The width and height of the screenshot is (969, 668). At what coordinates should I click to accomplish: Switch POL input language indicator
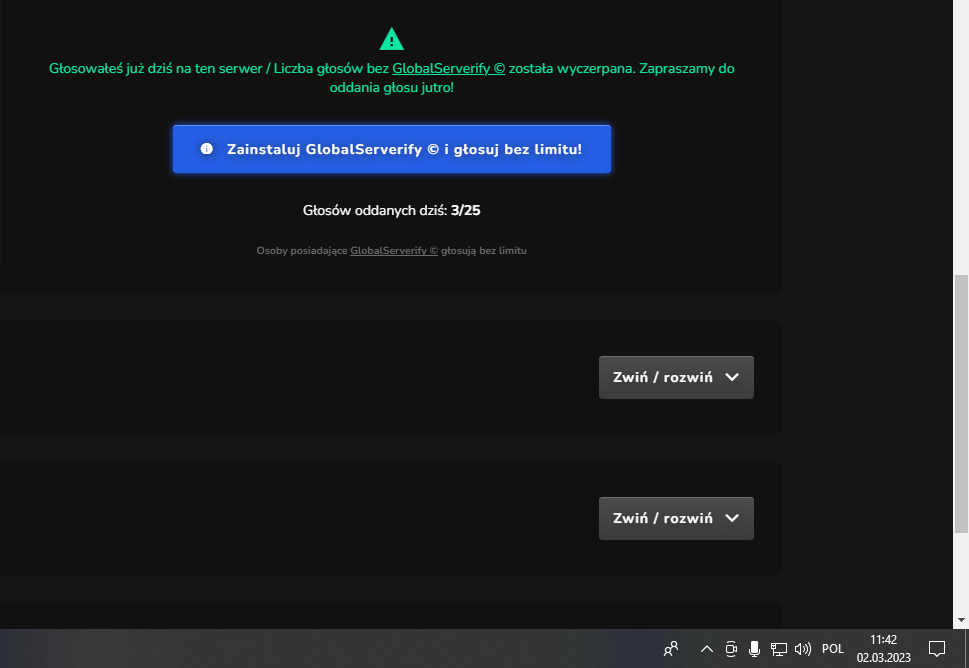coord(832,649)
